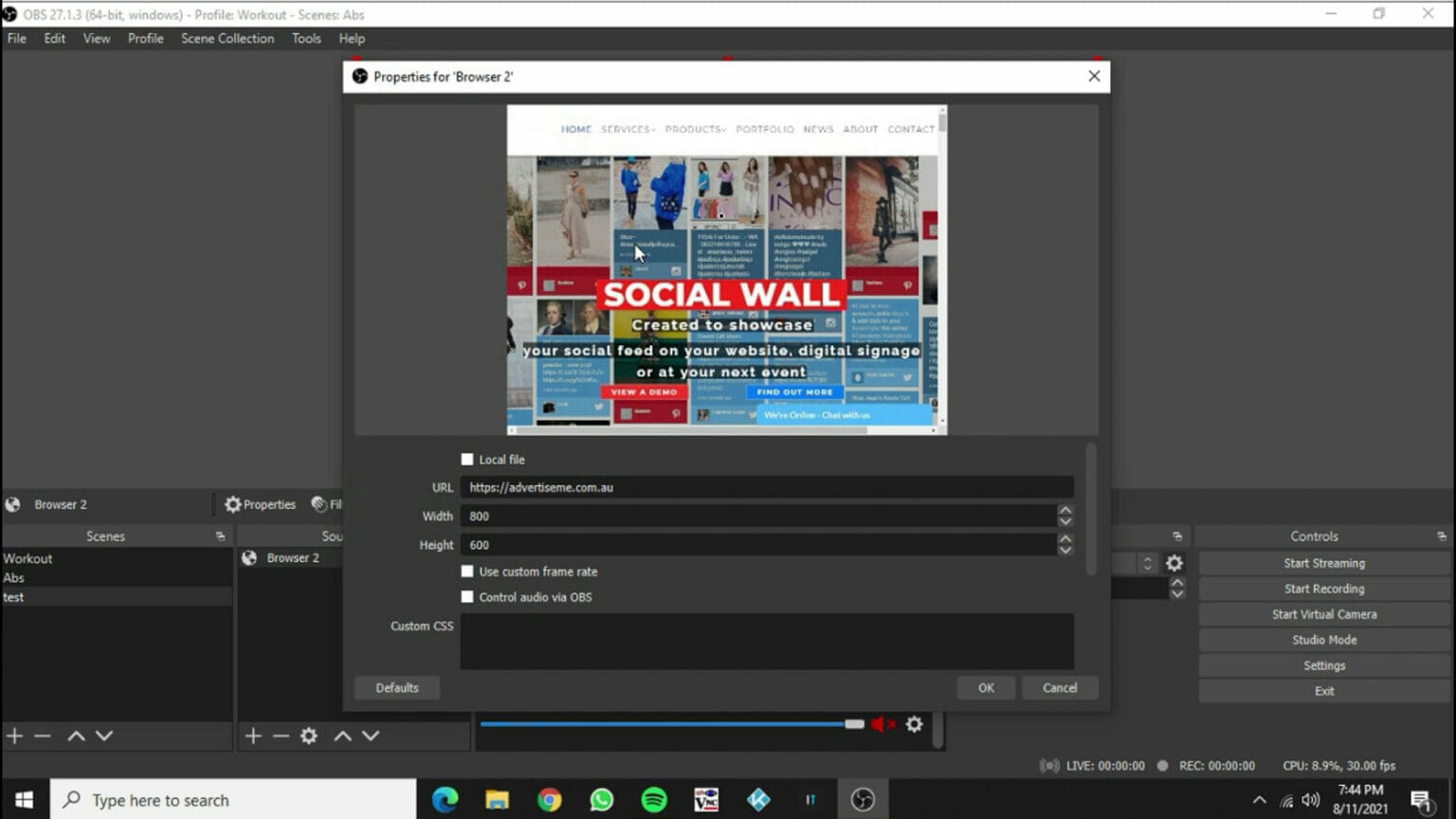1456x819 pixels.
Task: Decrease Height using the down stepper arrow
Action: 1065,550
